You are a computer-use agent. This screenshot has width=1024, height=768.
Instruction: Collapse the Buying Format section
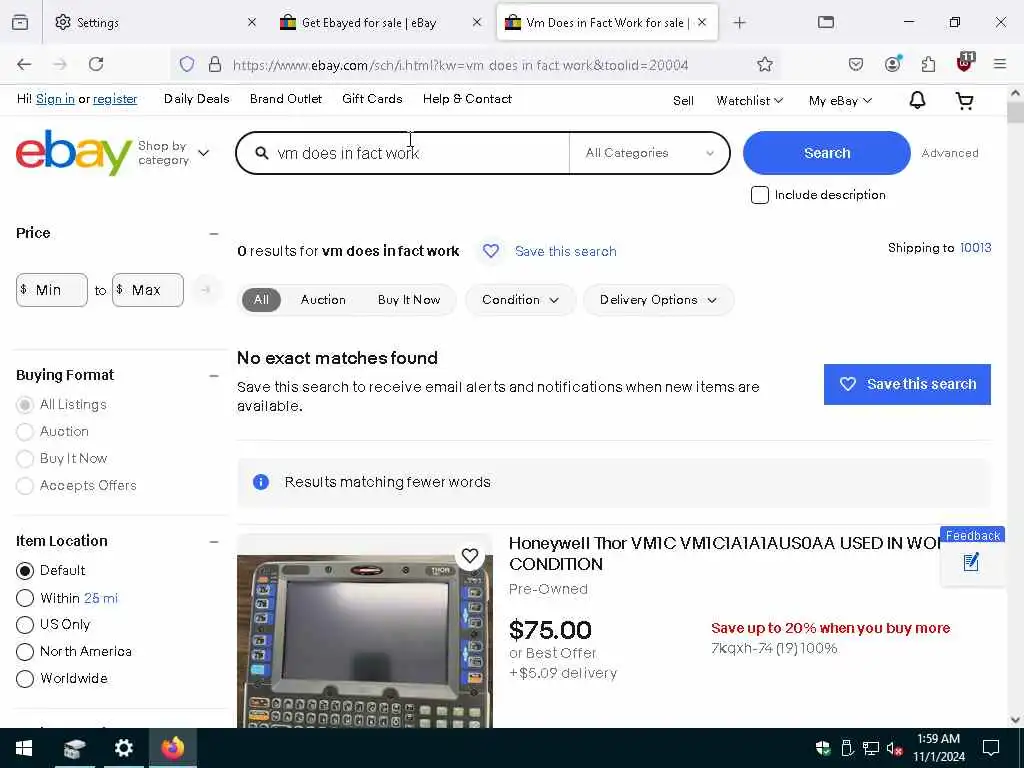[x=214, y=376]
